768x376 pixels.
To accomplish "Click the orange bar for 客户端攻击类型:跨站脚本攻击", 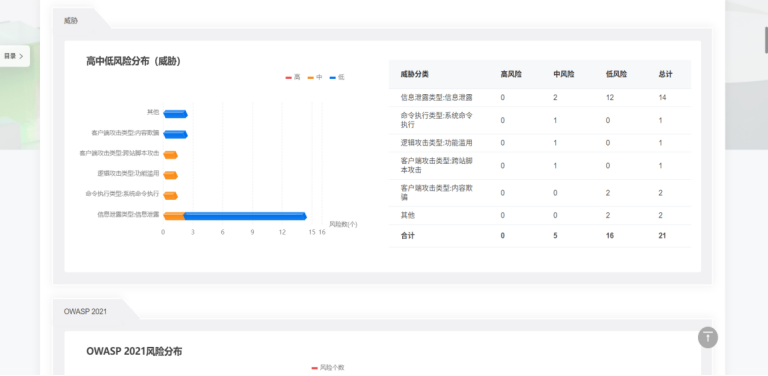I will [170, 155].
